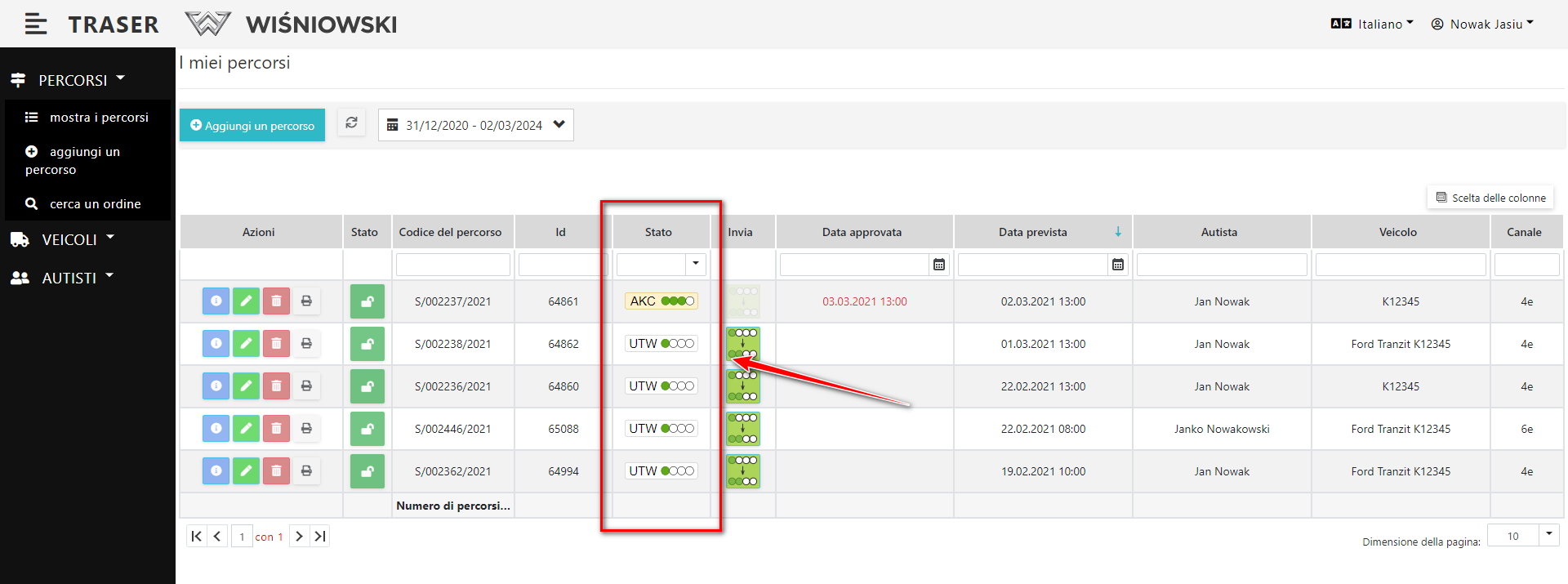The height and width of the screenshot is (584, 1568).
Task: Click the hamburger menu icon
Action: 35,25
